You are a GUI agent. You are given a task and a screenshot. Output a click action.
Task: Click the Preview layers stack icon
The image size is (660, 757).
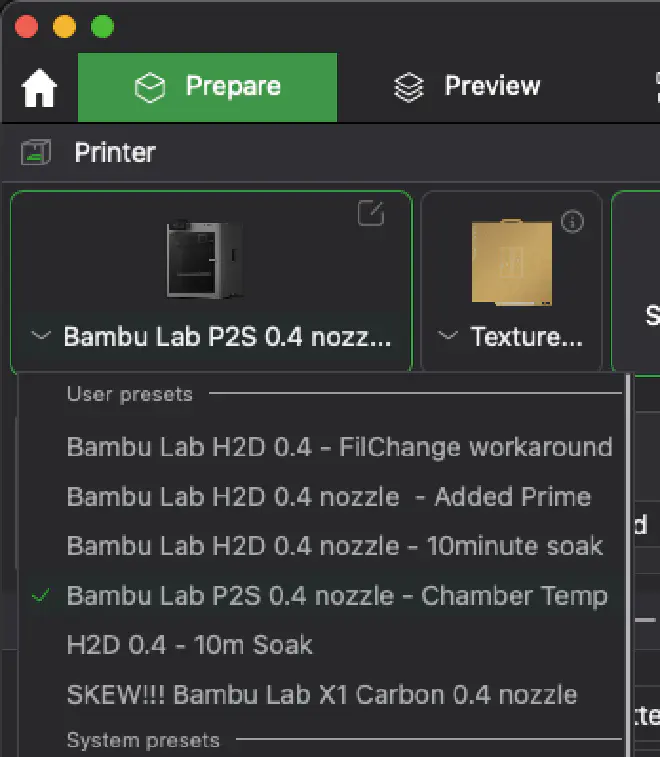coord(409,88)
